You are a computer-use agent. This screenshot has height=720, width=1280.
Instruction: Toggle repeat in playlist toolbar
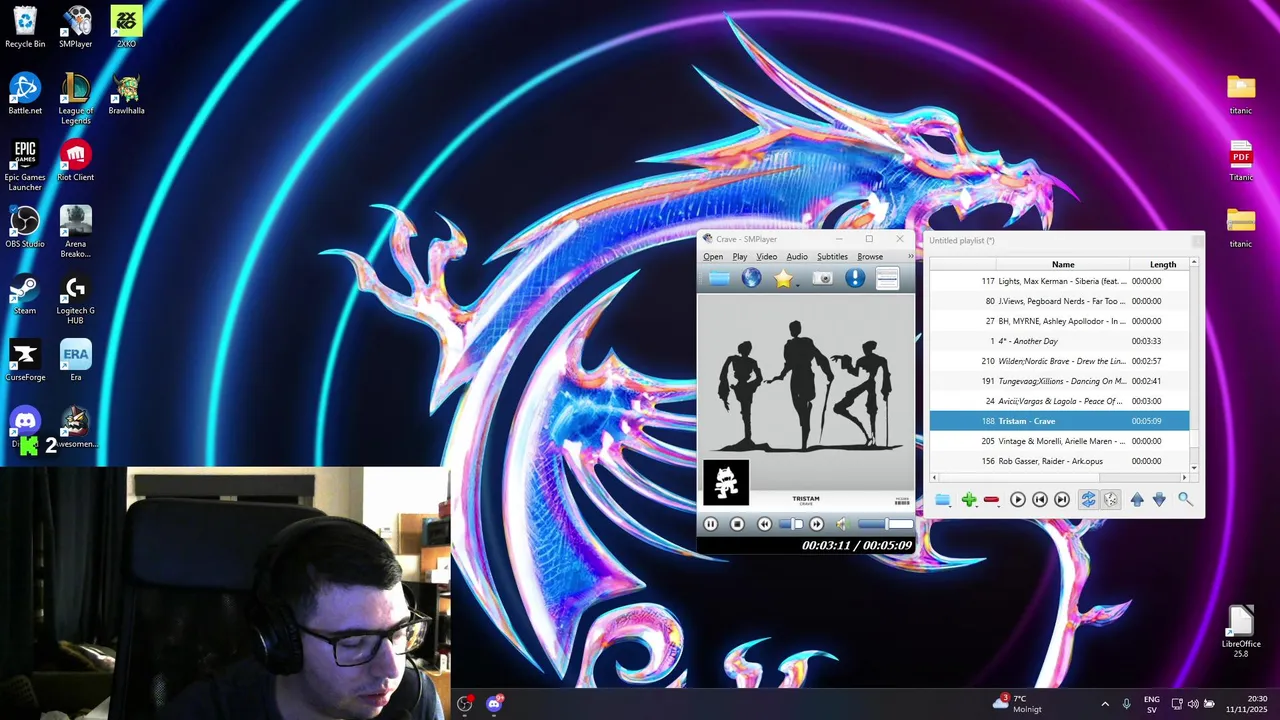coord(1089,499)
